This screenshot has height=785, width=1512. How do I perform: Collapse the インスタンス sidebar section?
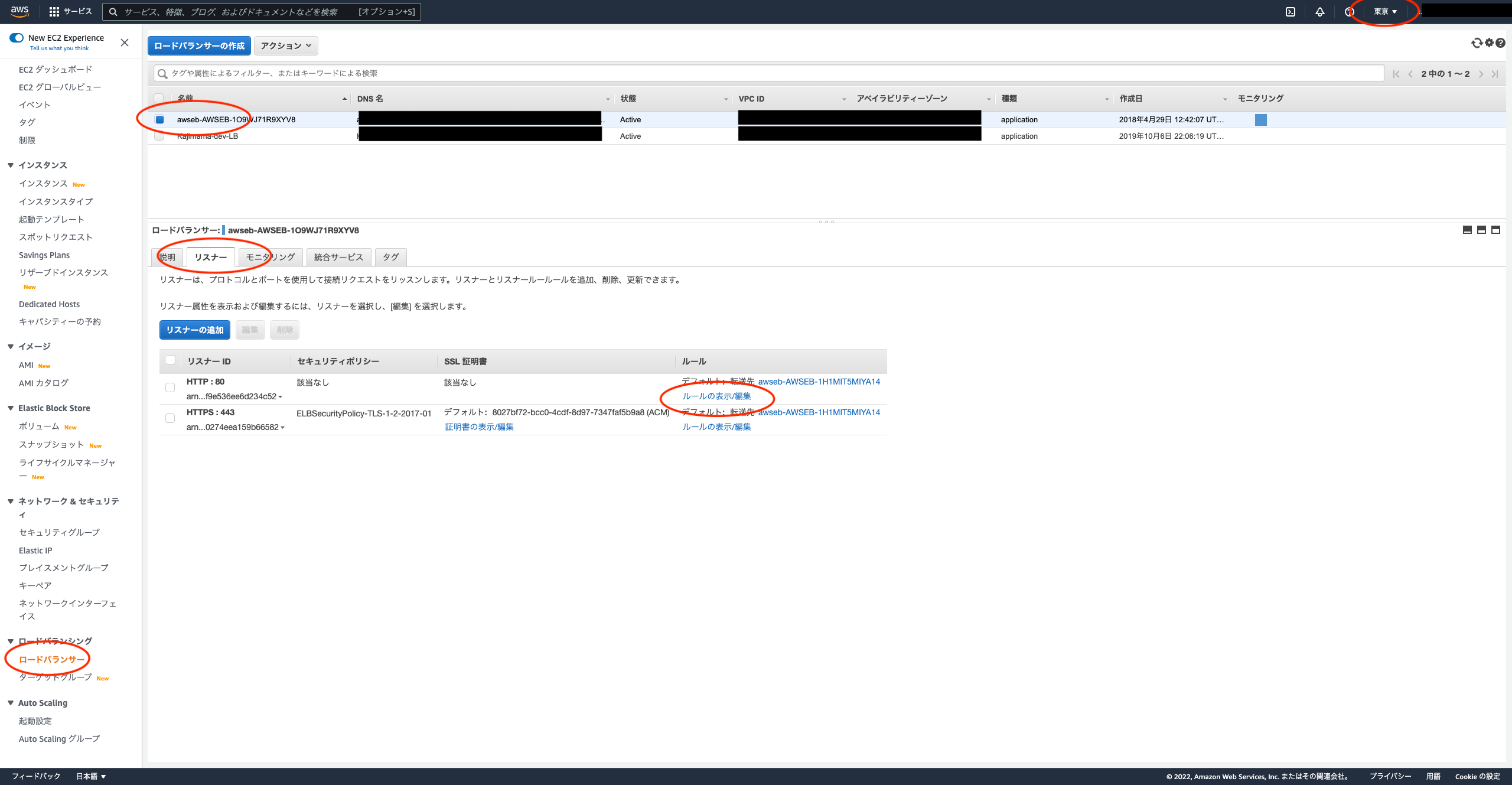11,165
